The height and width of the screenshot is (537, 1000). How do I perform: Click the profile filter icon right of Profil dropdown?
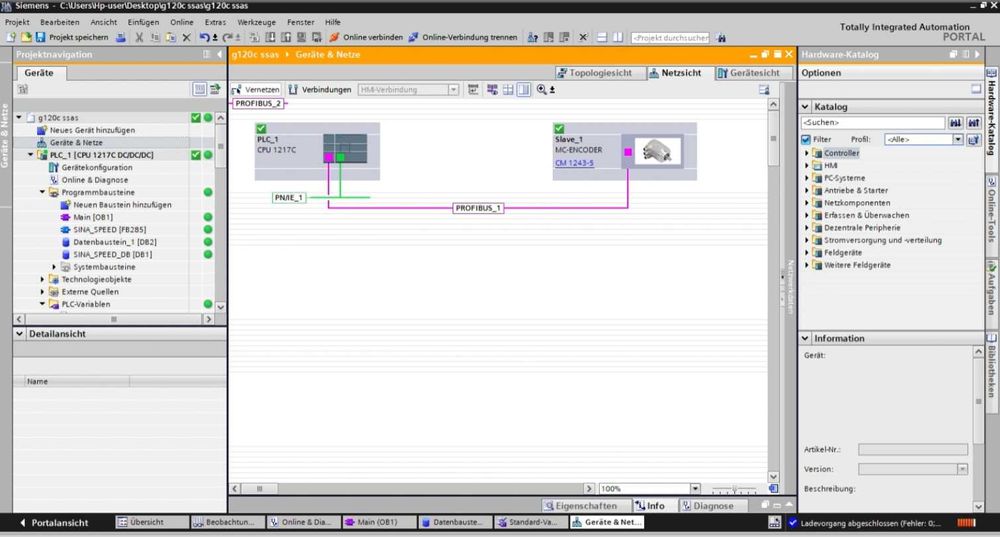(973, 139)
